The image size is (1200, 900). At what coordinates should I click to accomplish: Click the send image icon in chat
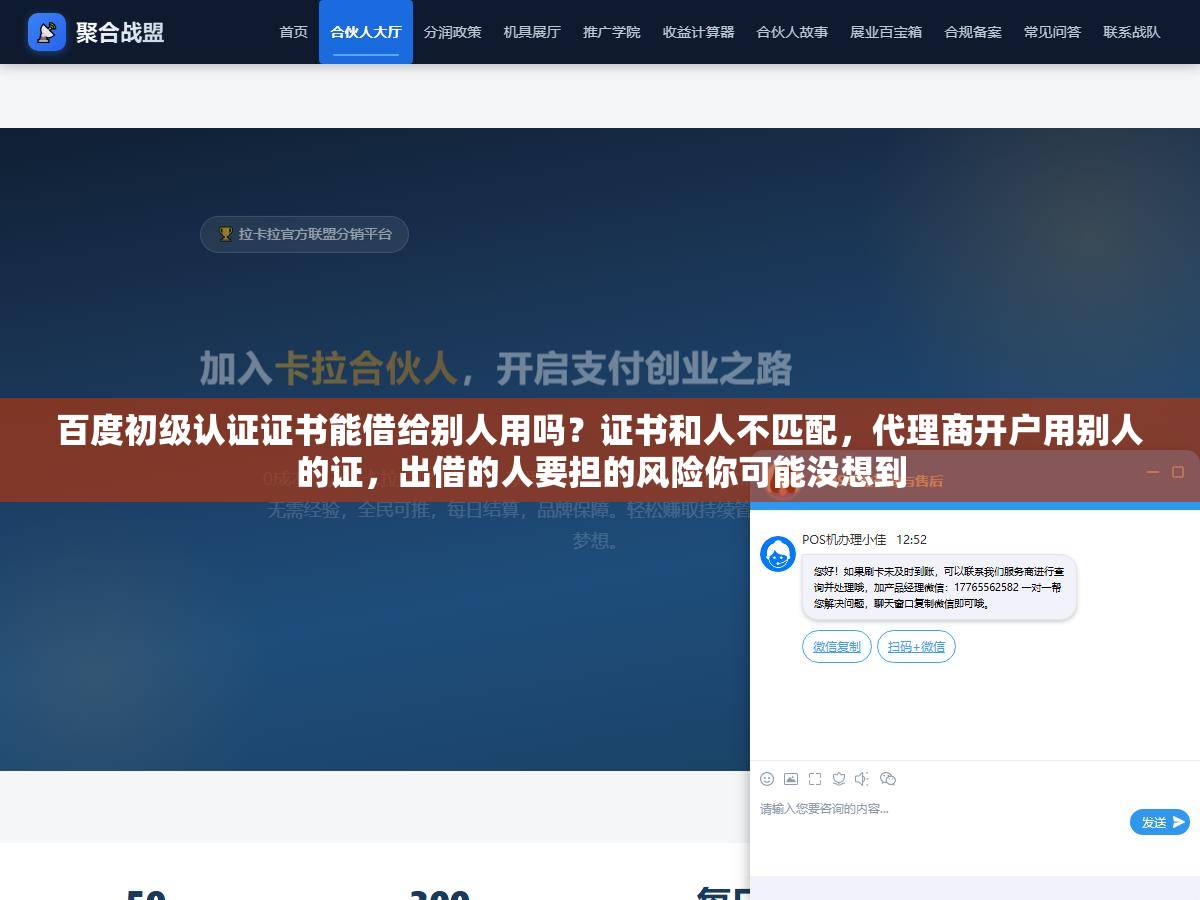click(x=791, y=779)
